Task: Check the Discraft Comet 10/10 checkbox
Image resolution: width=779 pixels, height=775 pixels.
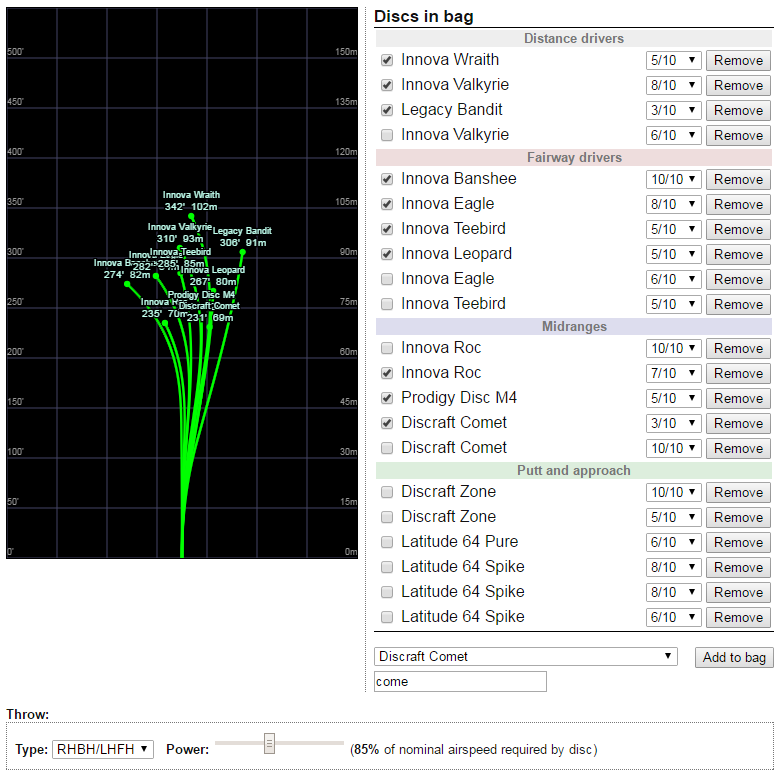Action: click(387, 448)
